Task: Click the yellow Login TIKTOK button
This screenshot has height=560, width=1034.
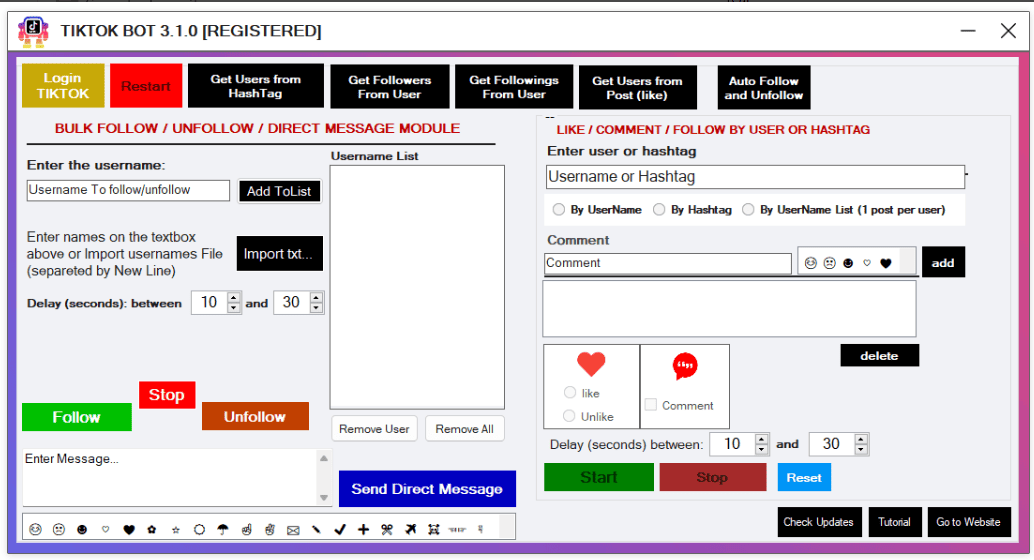Action: pos(63,86)
